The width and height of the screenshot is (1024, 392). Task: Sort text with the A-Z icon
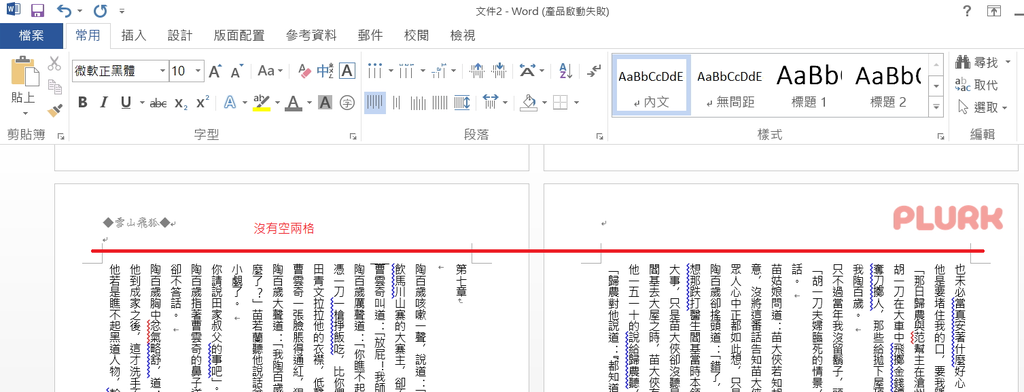pyautogui.click(x=566, y=71)
